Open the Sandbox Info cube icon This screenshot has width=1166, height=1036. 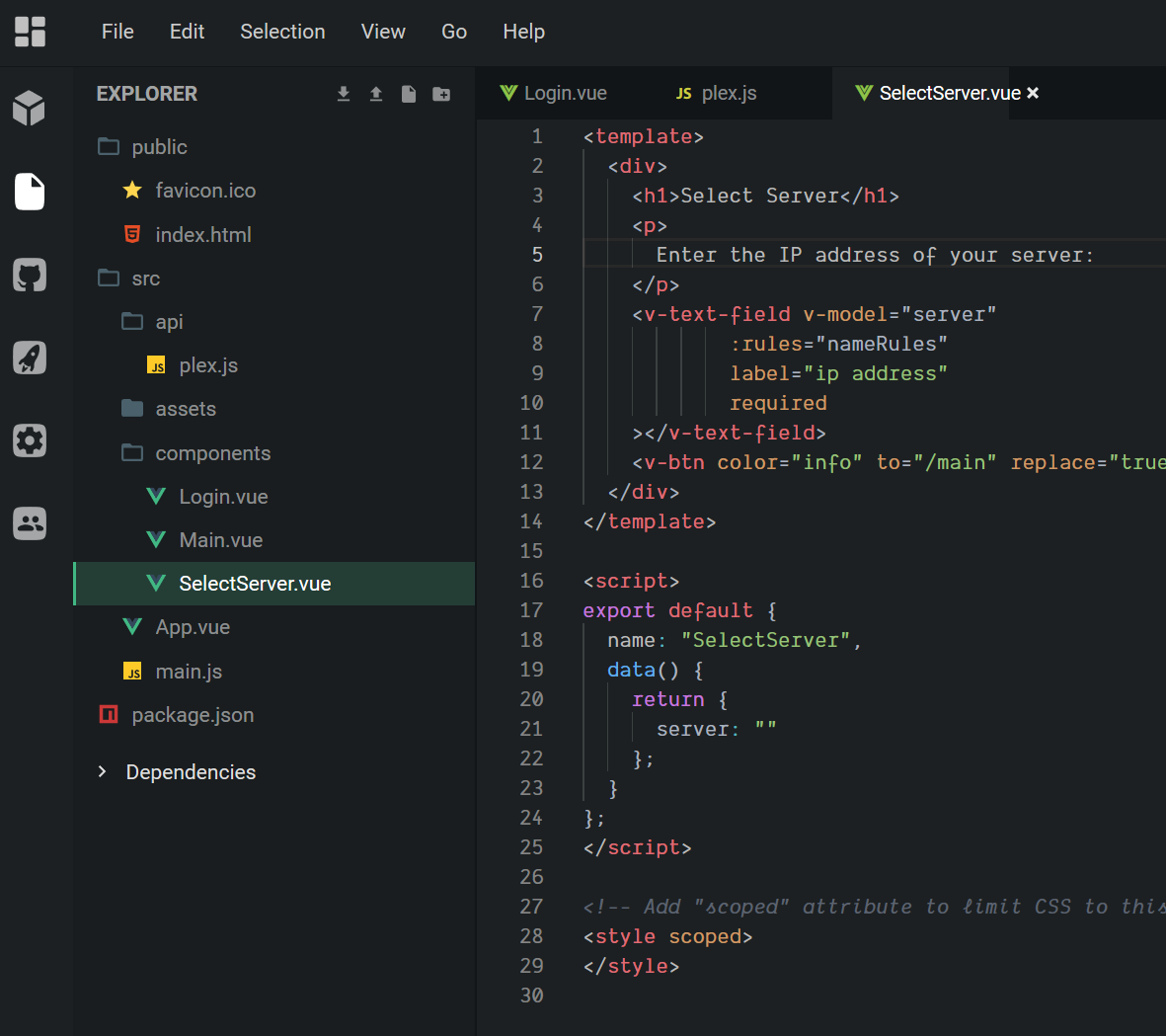[29, 109]
